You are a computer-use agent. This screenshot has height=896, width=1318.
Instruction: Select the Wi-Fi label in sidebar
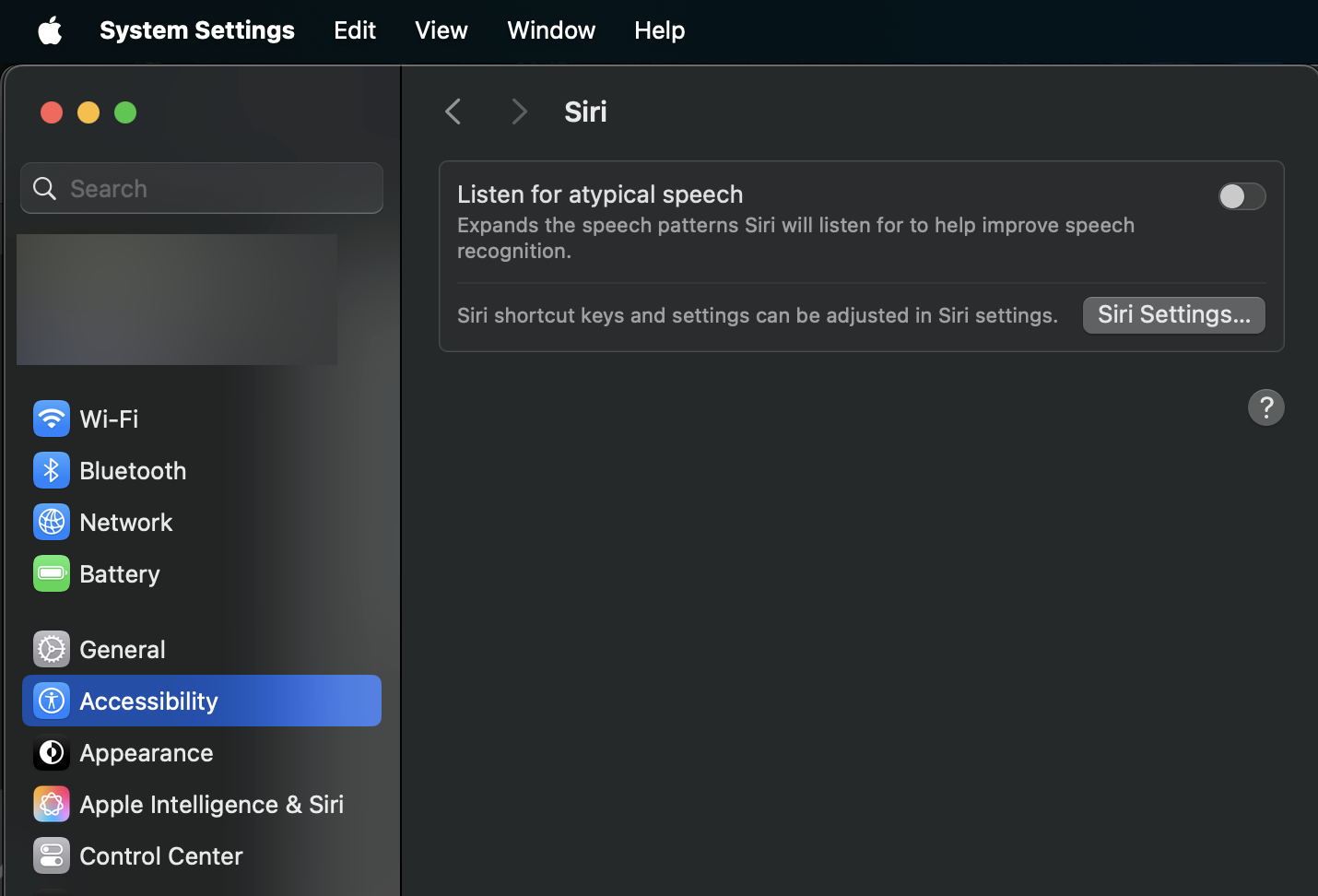[x=109, y=419]
